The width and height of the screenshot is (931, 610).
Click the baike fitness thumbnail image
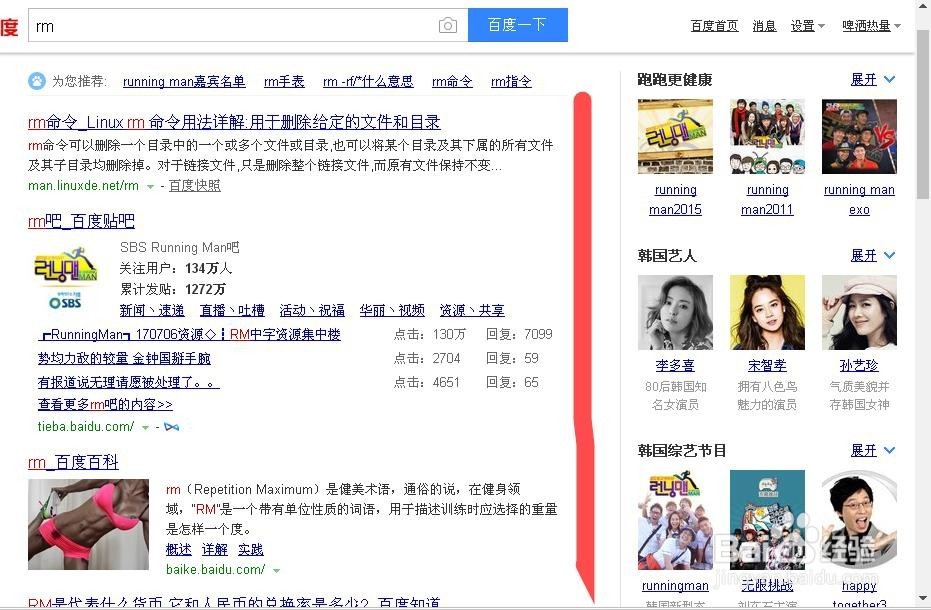point(88,524)
